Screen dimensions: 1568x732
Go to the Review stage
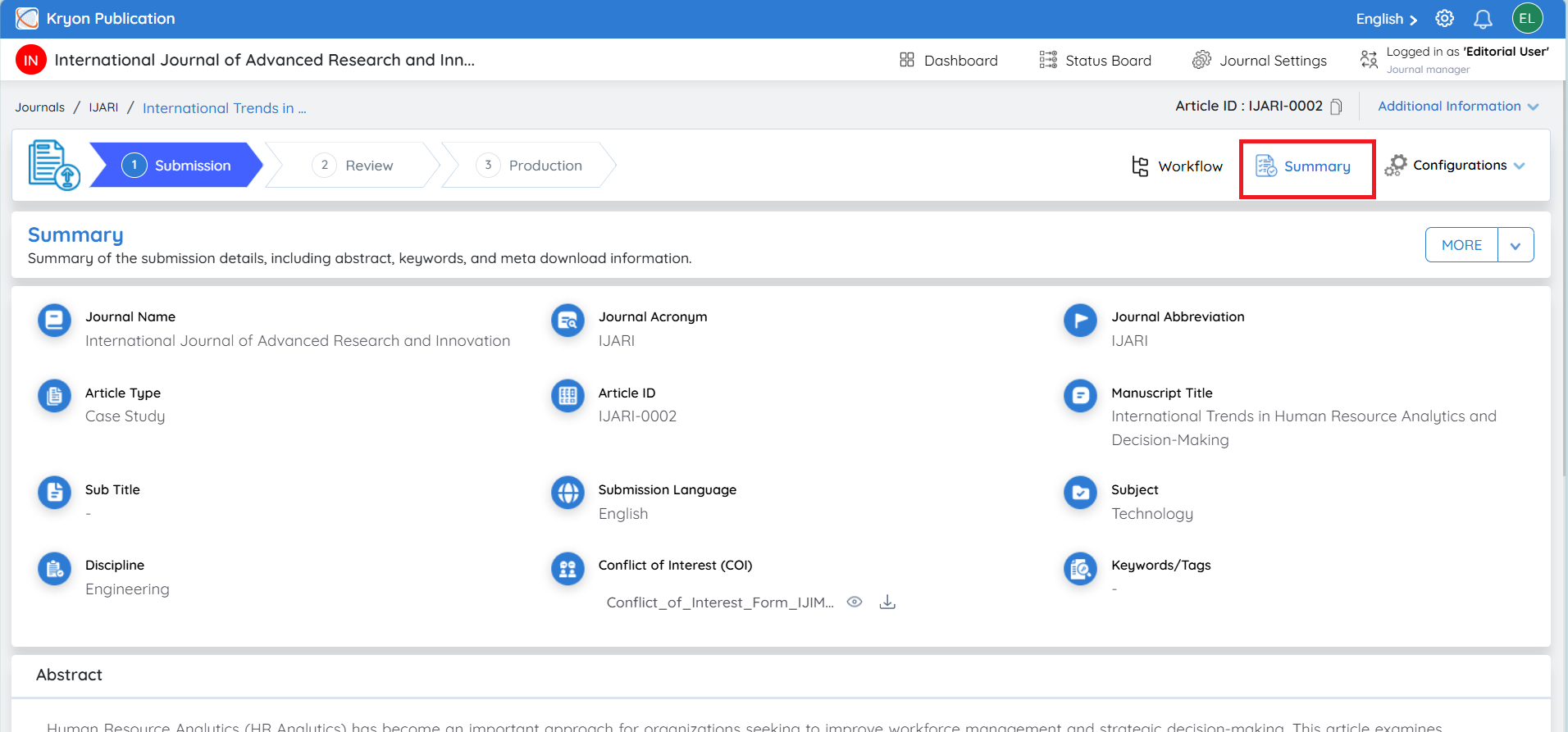[353, 165]
